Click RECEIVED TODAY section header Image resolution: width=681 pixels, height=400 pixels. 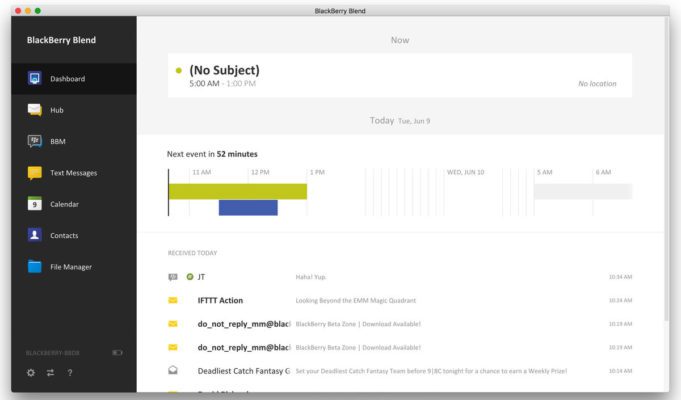[192, 253]
